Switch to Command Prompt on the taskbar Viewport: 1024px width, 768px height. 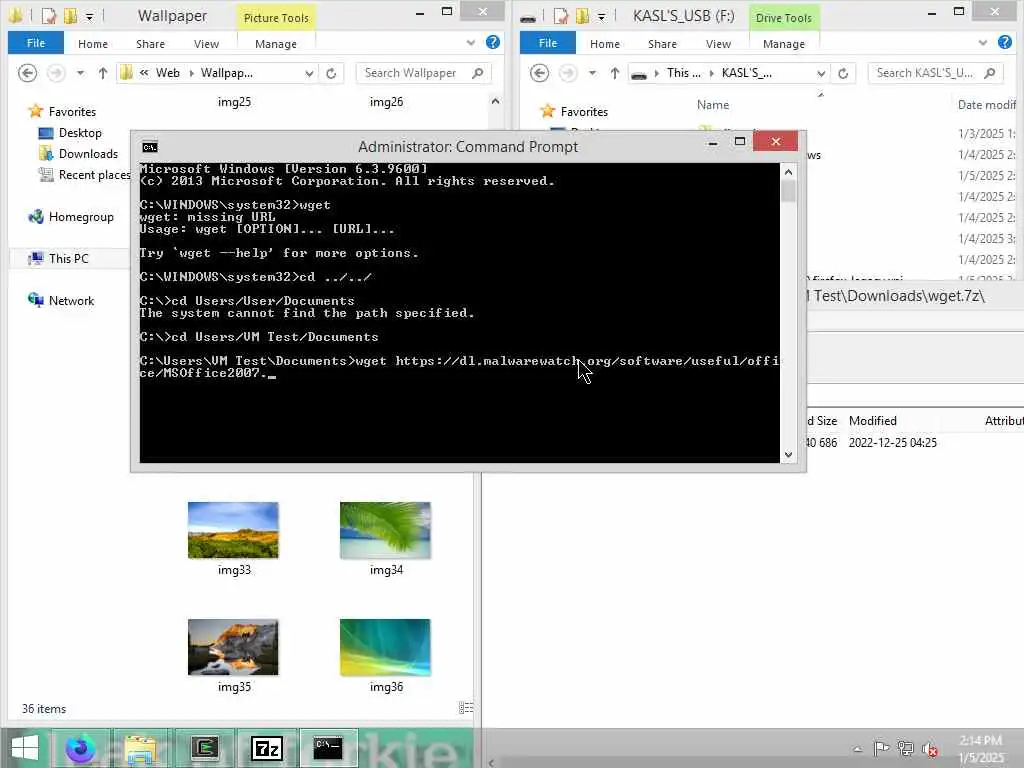coord(328,748)
